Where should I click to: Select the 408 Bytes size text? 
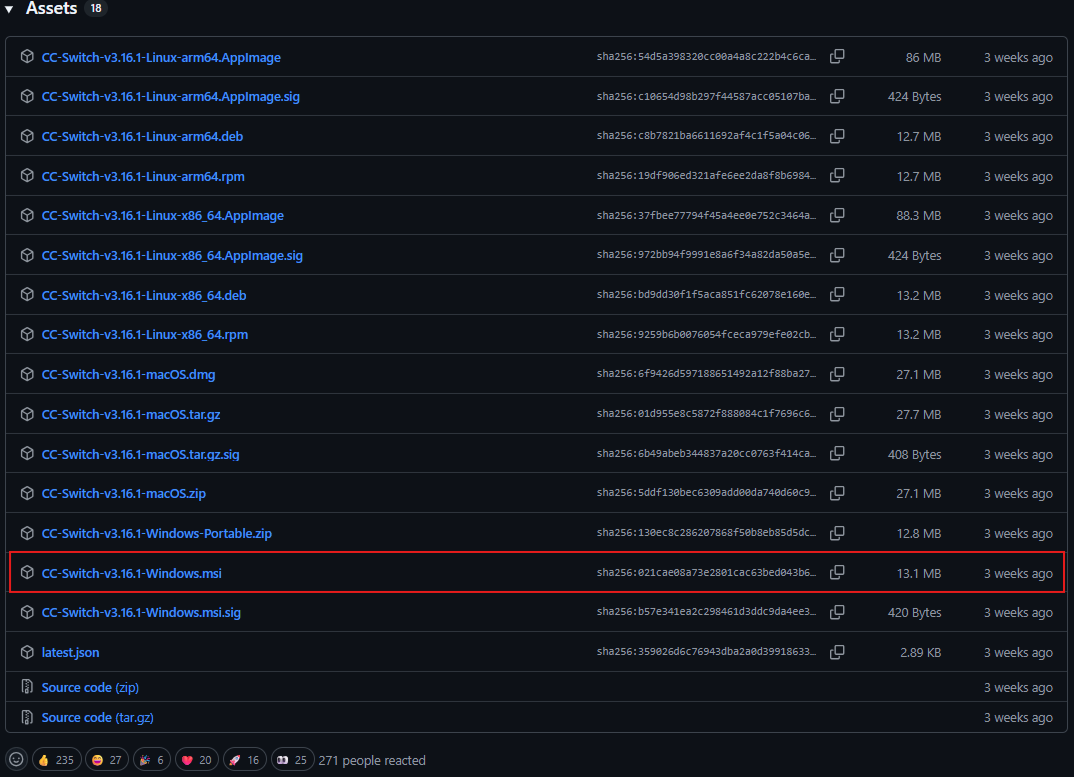(x=914, y=454)
